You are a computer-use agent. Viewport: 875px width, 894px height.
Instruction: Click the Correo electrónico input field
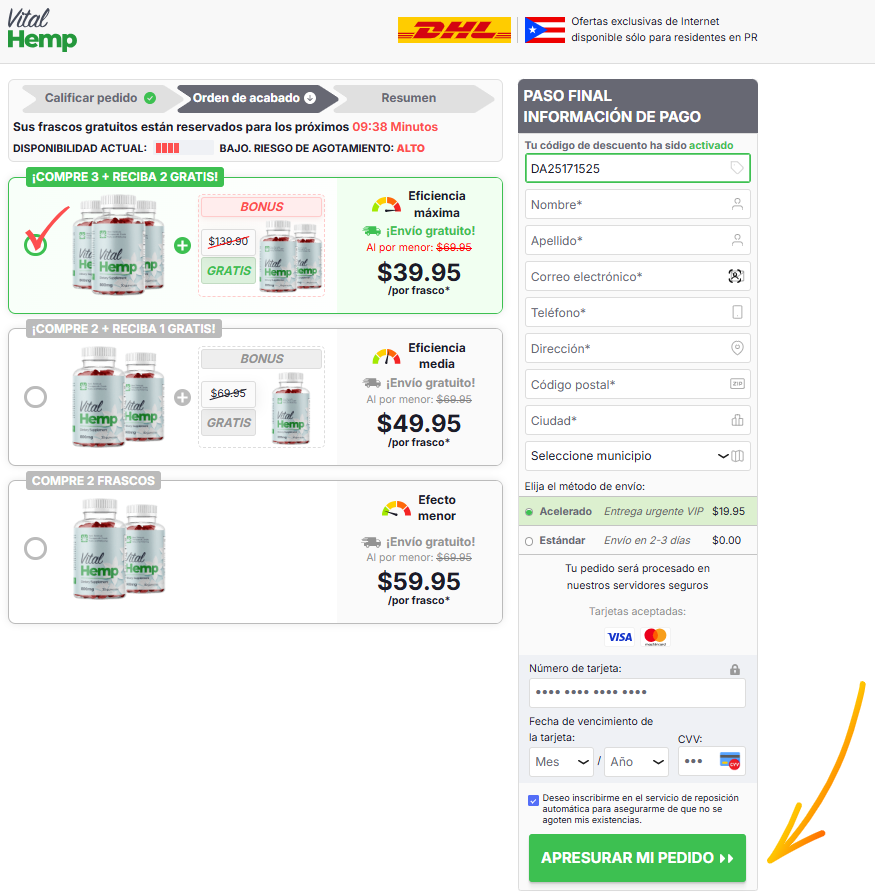[637, 277]
